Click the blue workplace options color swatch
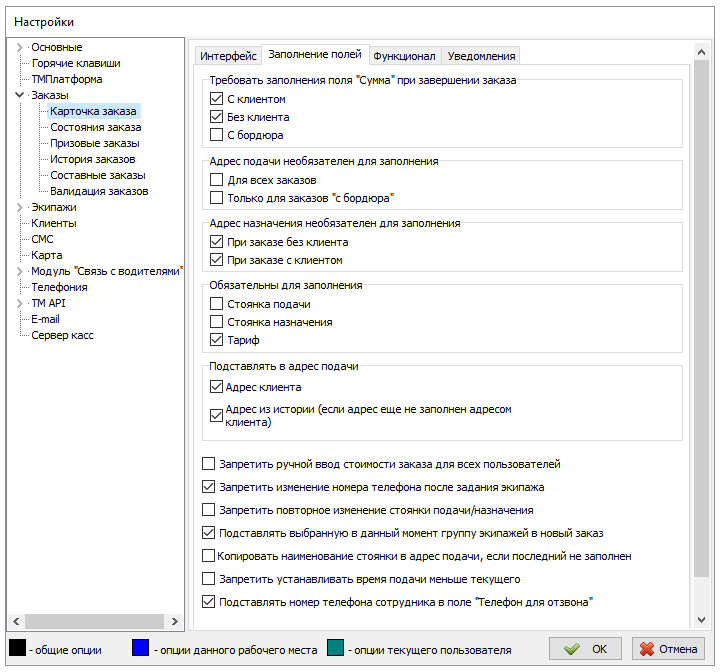 click(141, 649)
